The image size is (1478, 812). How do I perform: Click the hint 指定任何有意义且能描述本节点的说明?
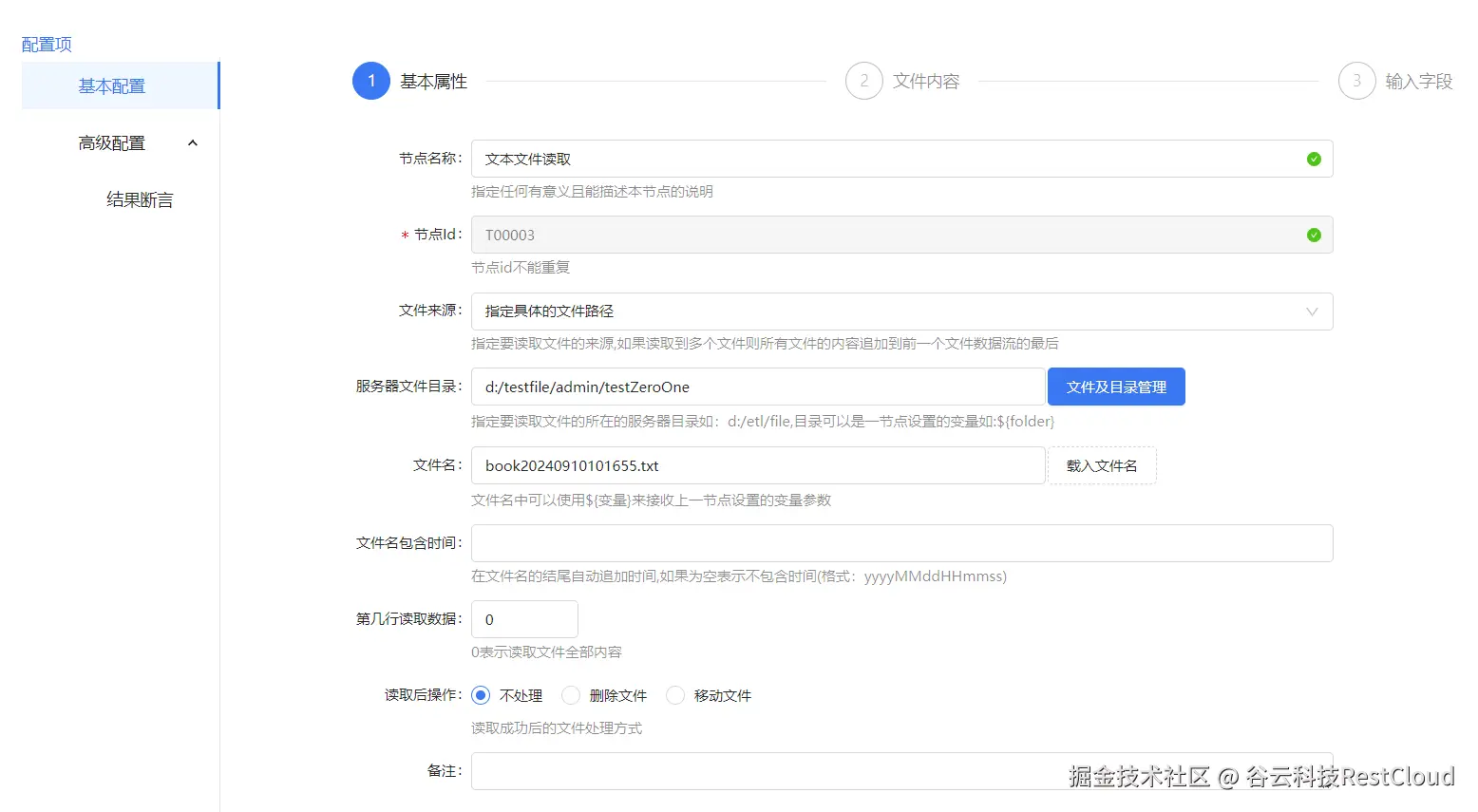click(x=592, y=192)
